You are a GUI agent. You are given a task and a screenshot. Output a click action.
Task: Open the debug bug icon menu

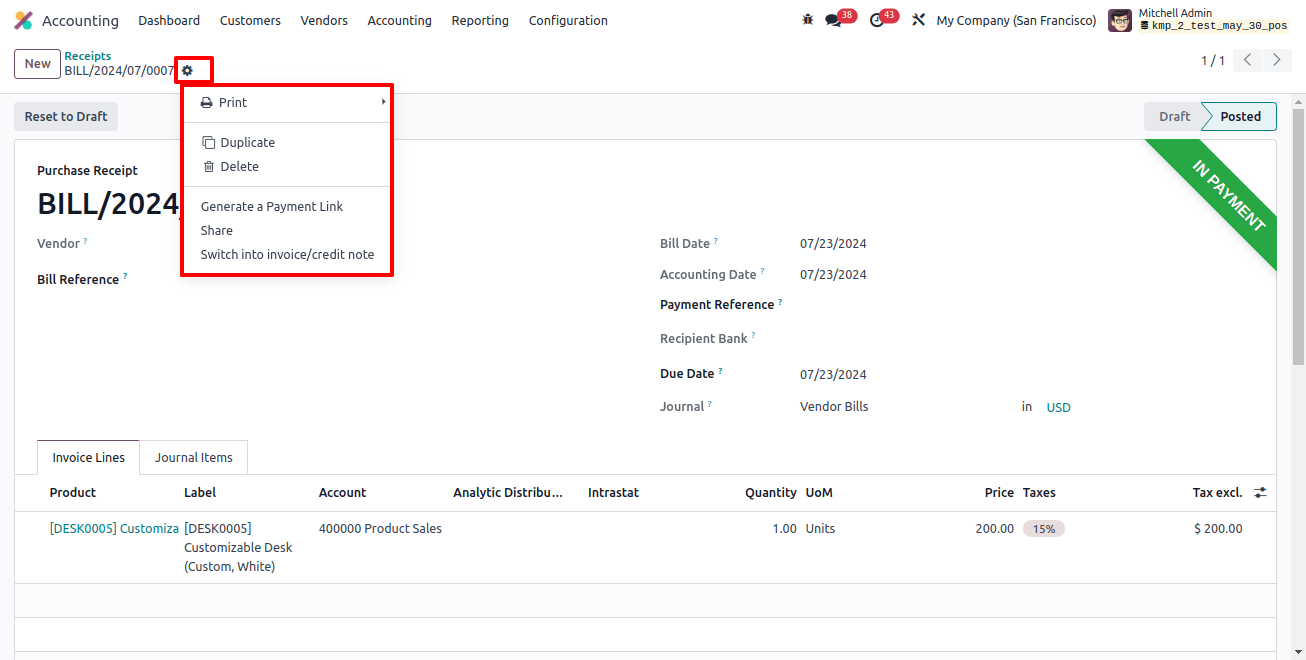tap(808, 20)
